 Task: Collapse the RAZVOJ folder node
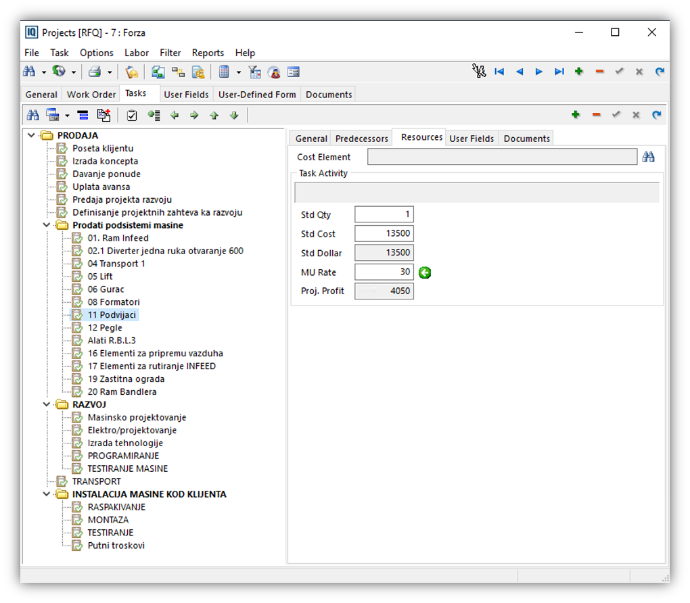[47, 404]
